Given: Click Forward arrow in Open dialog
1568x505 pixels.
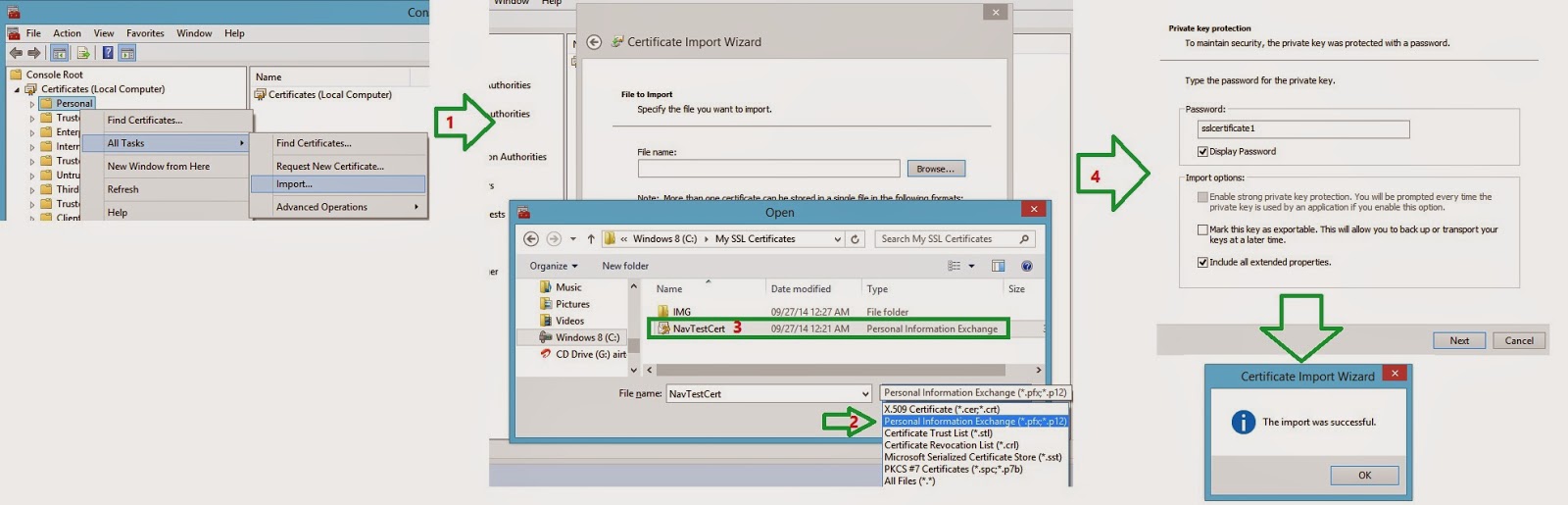Looking at the screenshot, I should click(554, 239).
